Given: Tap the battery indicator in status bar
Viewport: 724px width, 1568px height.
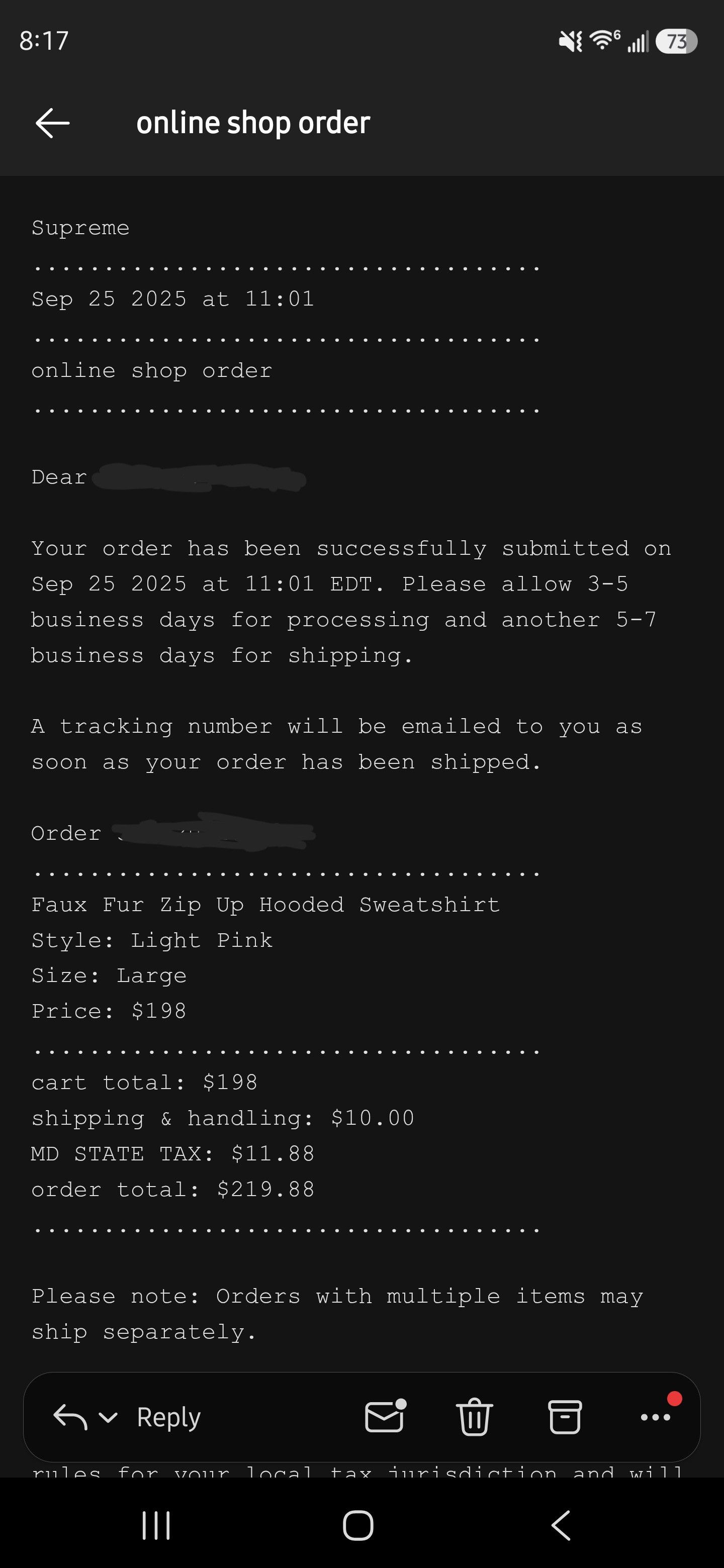Looking at the screenshot, I should point(676,41).
